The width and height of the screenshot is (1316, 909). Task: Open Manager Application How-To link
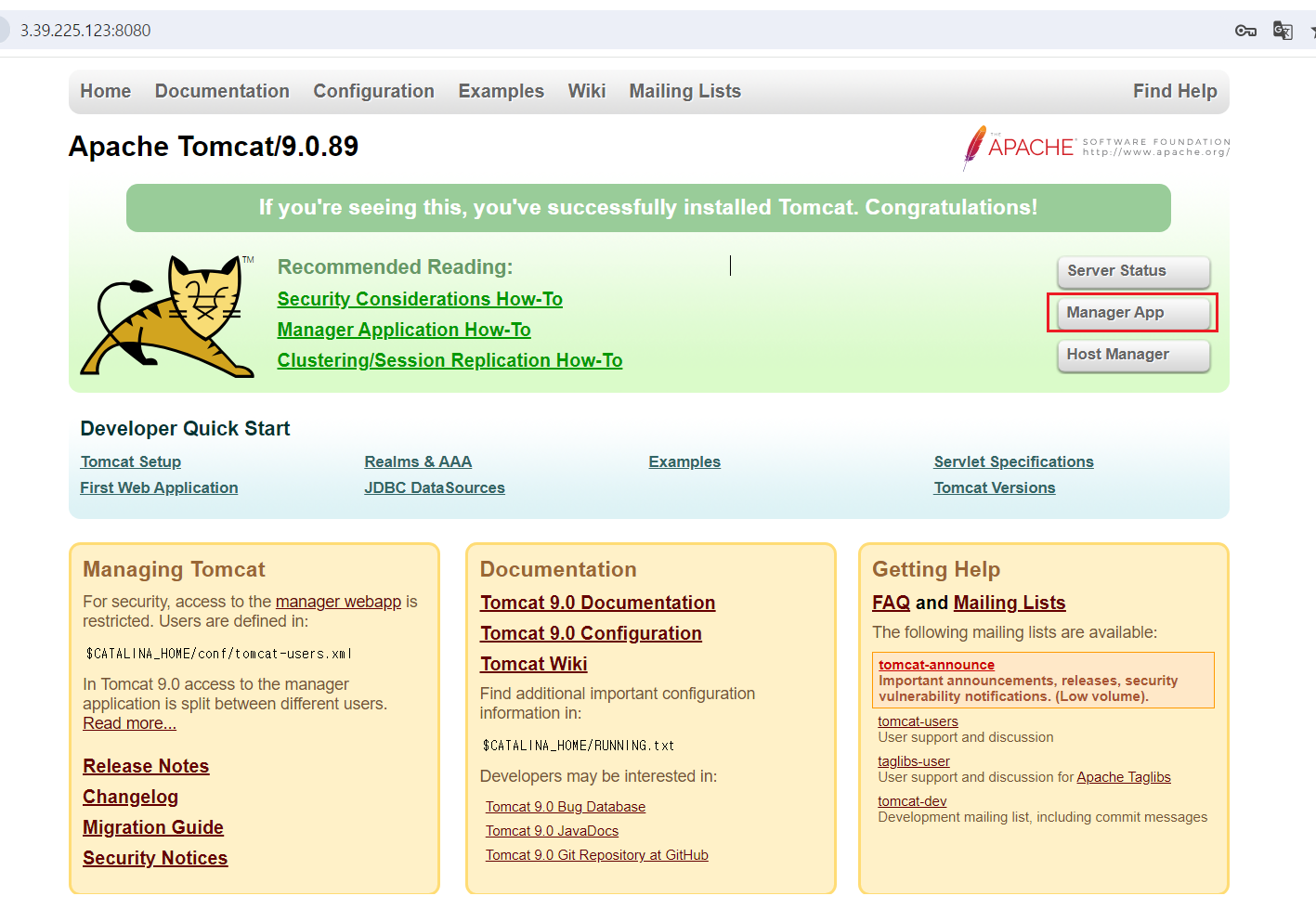404,330
